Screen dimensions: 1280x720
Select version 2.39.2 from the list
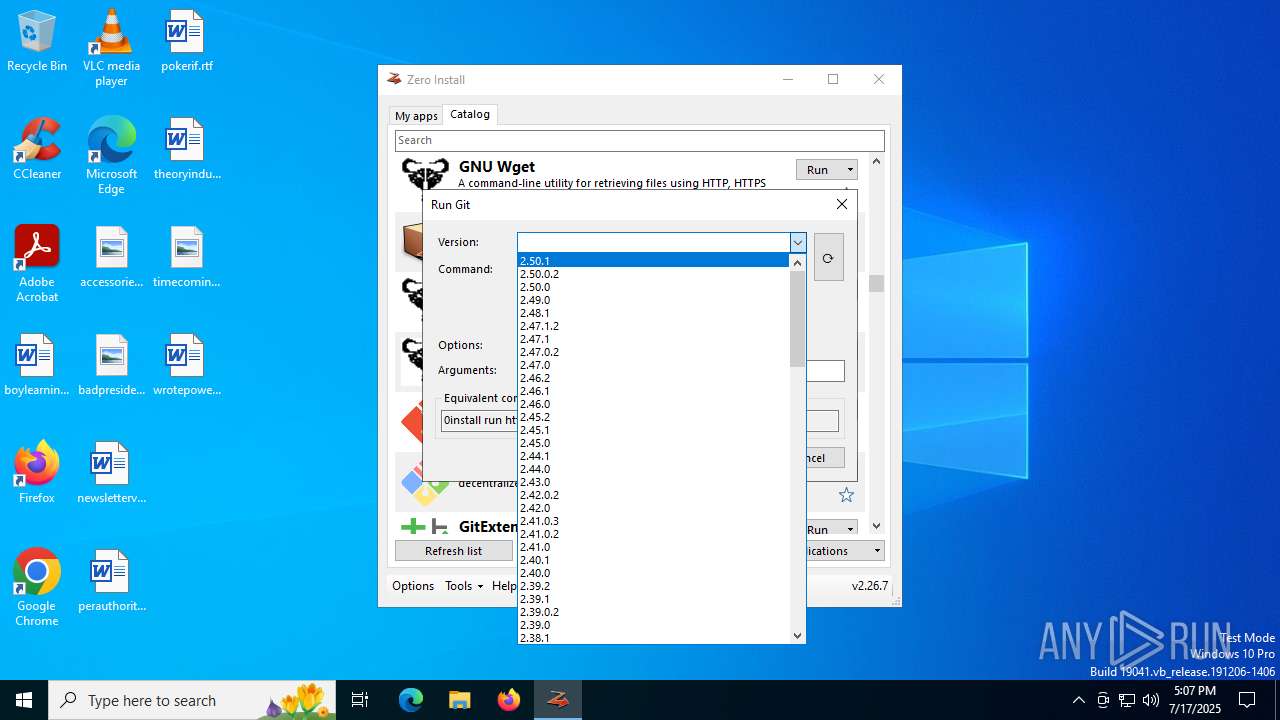click(x=654, y=586)
